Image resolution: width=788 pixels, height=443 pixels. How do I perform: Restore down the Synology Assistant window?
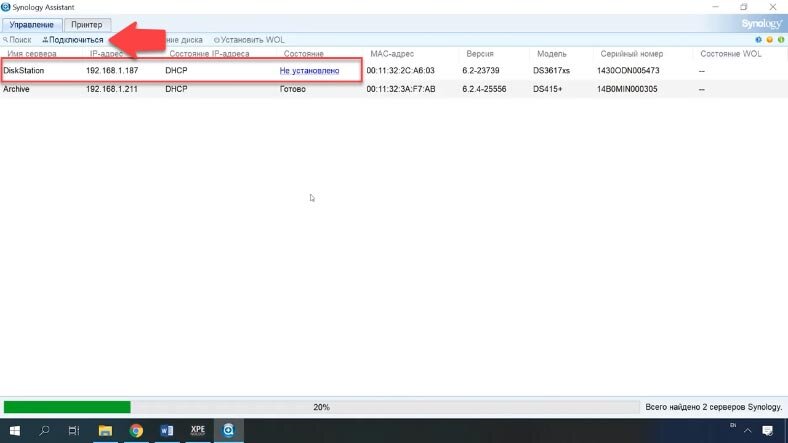[744, 7]
